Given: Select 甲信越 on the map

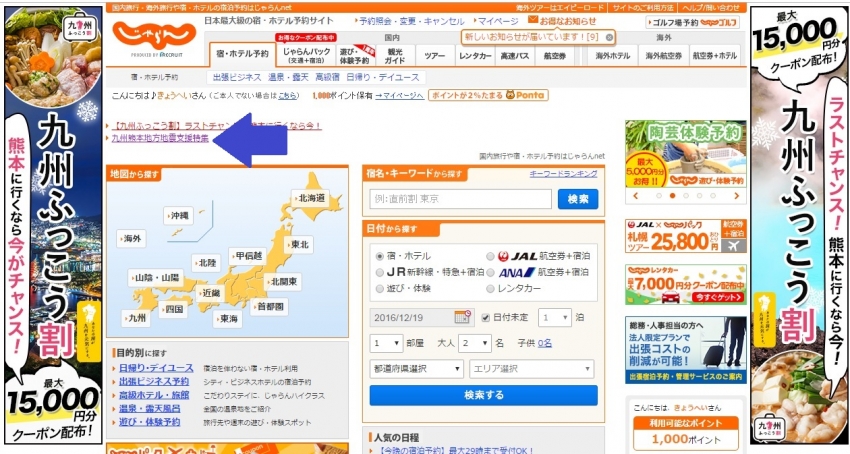Looking at the screenshot, I should [248, 255].
